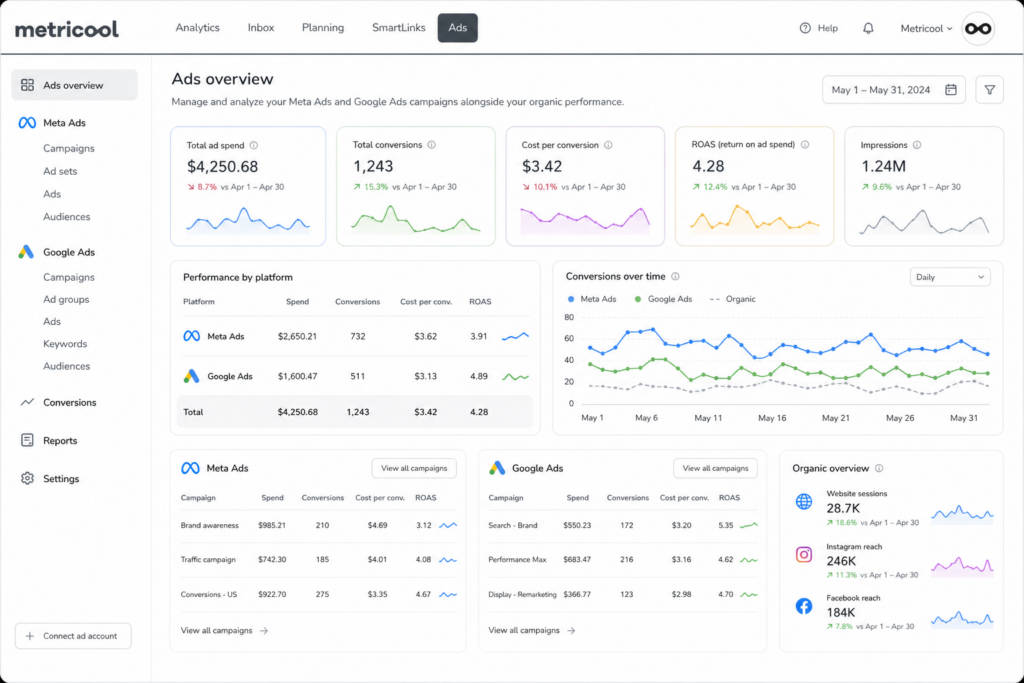Click the Google Ads sidebar logo
The height and width of the screenshot is (683, 1024).
click(26, 252)
